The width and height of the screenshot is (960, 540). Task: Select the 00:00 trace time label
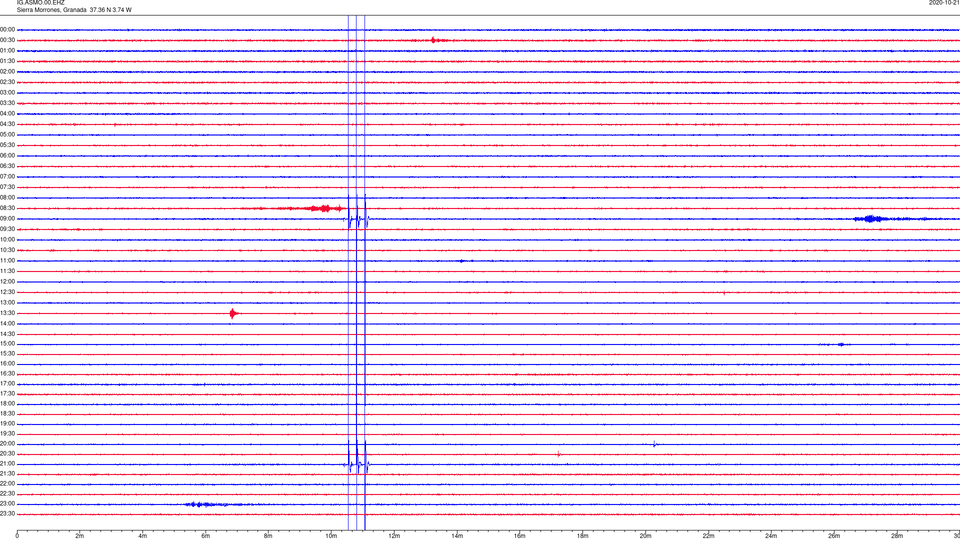coord(7,29)
